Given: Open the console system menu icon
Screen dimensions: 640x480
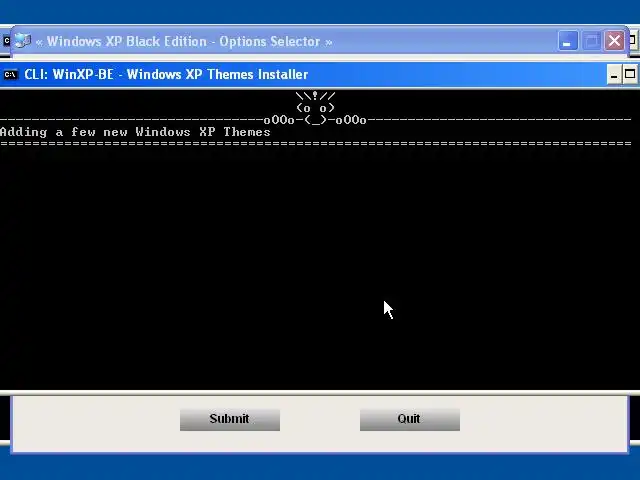Looking at the screenshot, I should pyautogui.click(x=11, y=75).
